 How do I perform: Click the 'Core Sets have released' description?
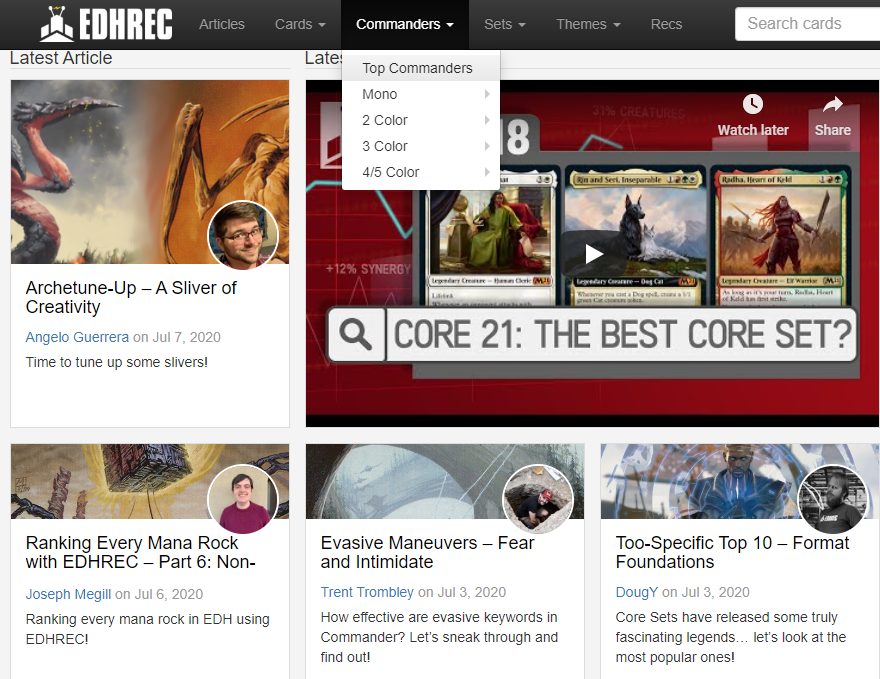[x=731, y=637]
